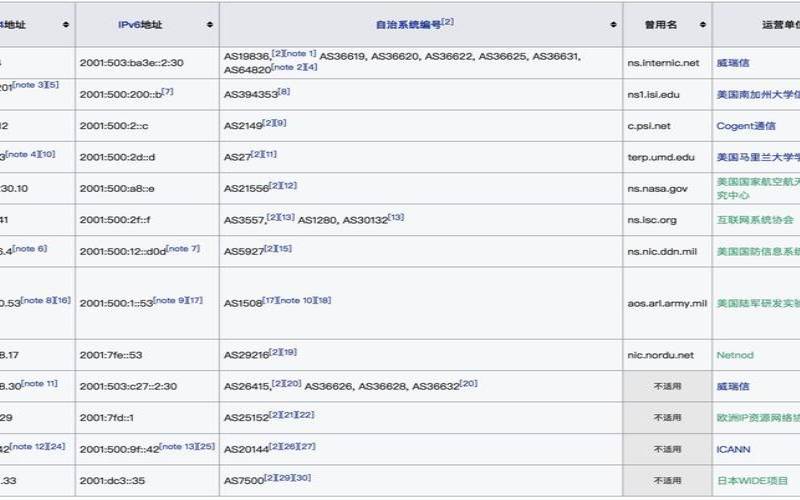Click the 曾用名 column header text

coord(661,24)
